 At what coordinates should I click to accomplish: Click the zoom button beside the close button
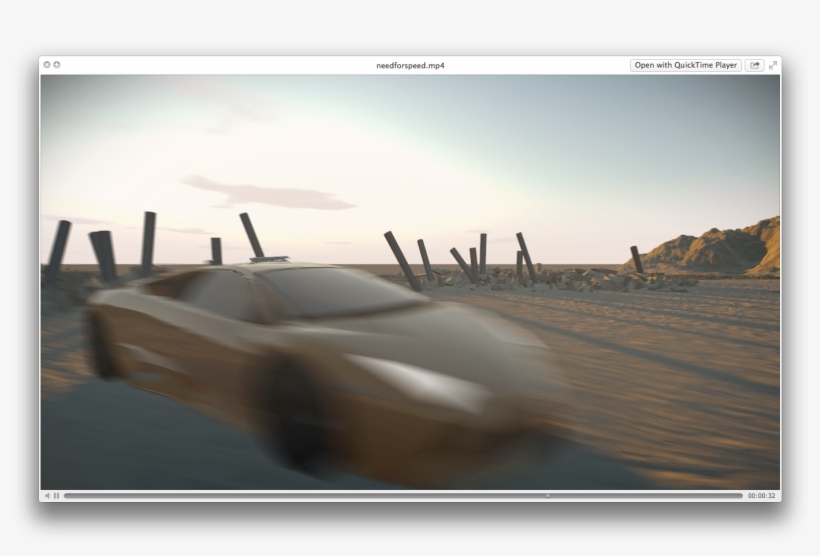point(57,64)
